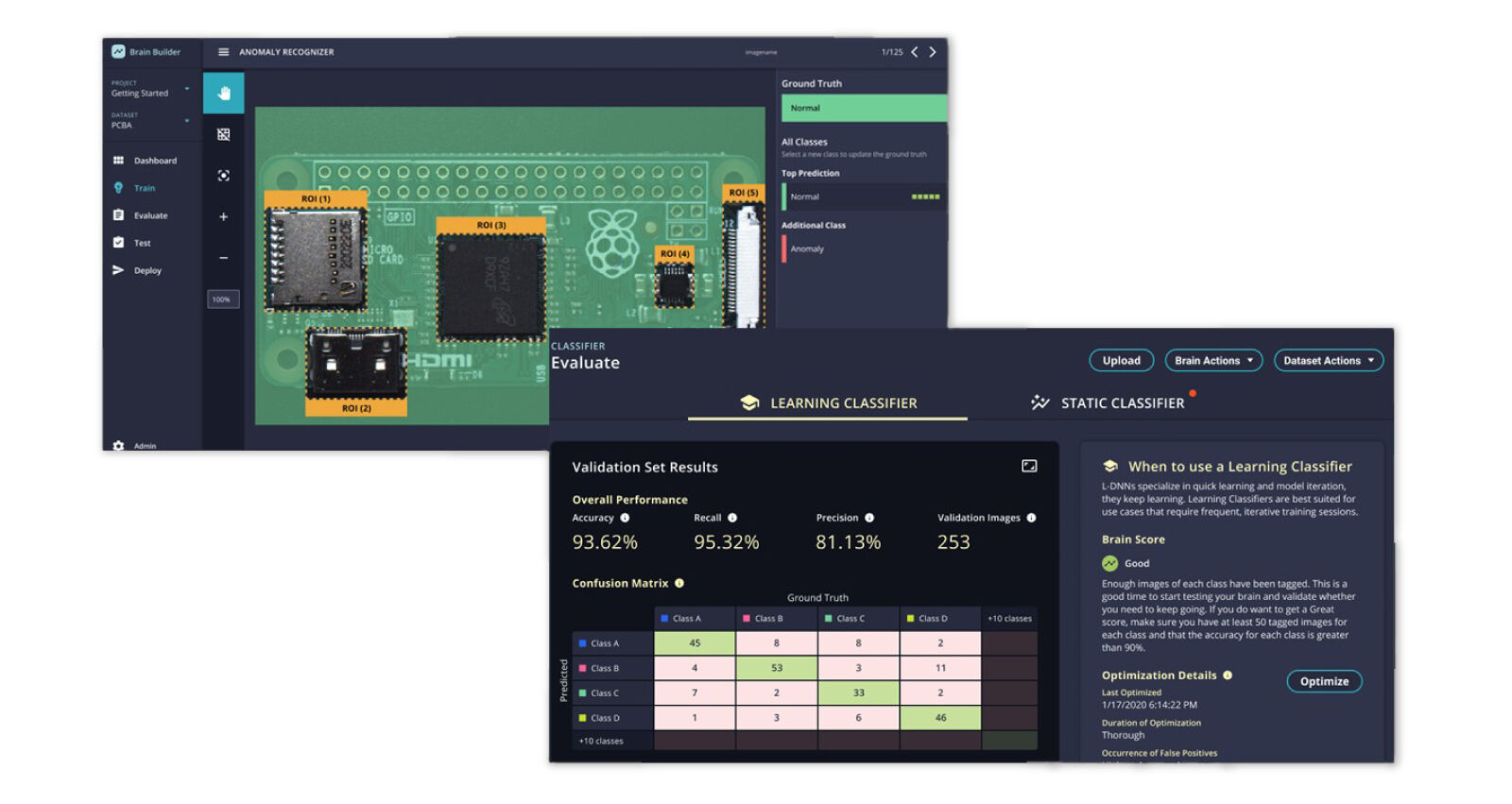
Task: Zoom in with the plus icon
Action: [x=224, y=216]
